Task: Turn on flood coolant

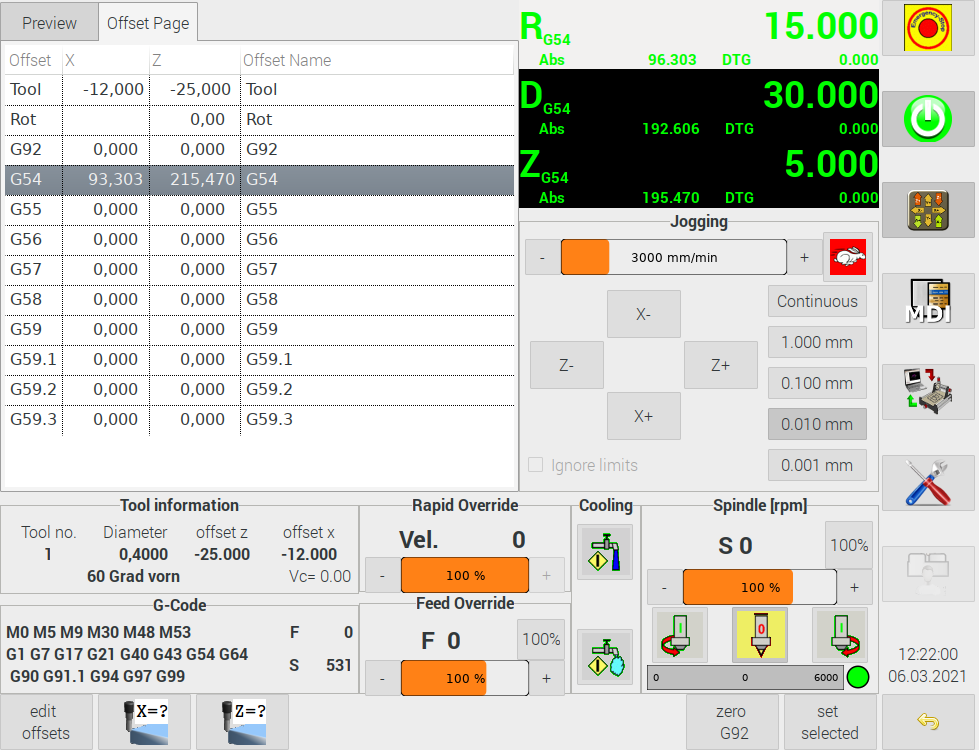Action: [x=605, y=552]
